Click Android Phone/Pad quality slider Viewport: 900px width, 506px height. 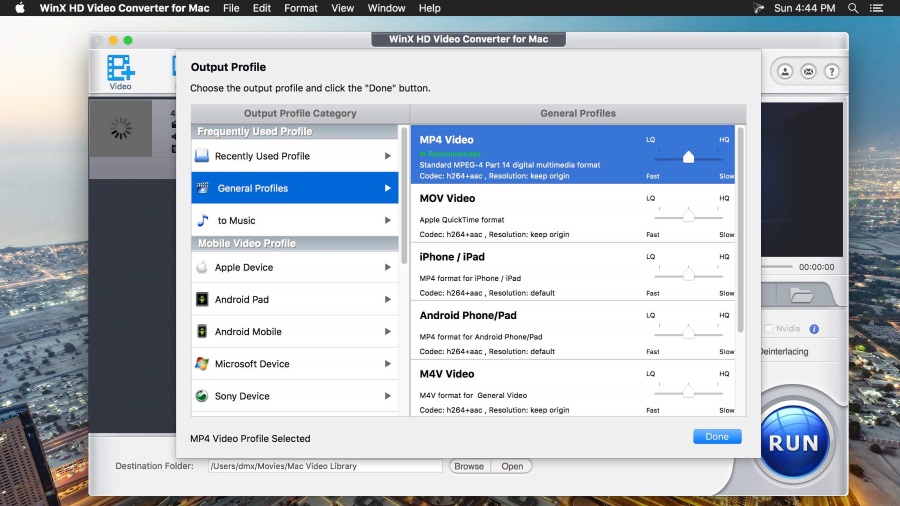click(x=688, y=333)
